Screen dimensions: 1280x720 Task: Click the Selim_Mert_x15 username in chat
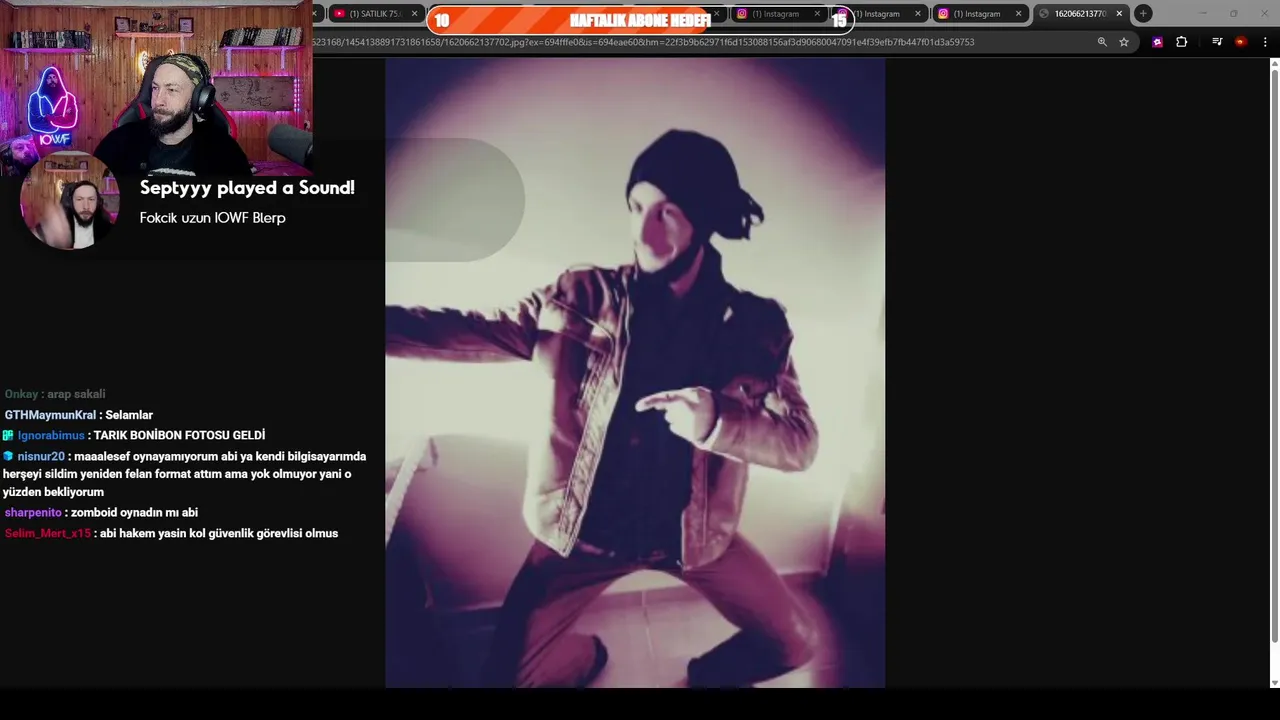(48, 534)
